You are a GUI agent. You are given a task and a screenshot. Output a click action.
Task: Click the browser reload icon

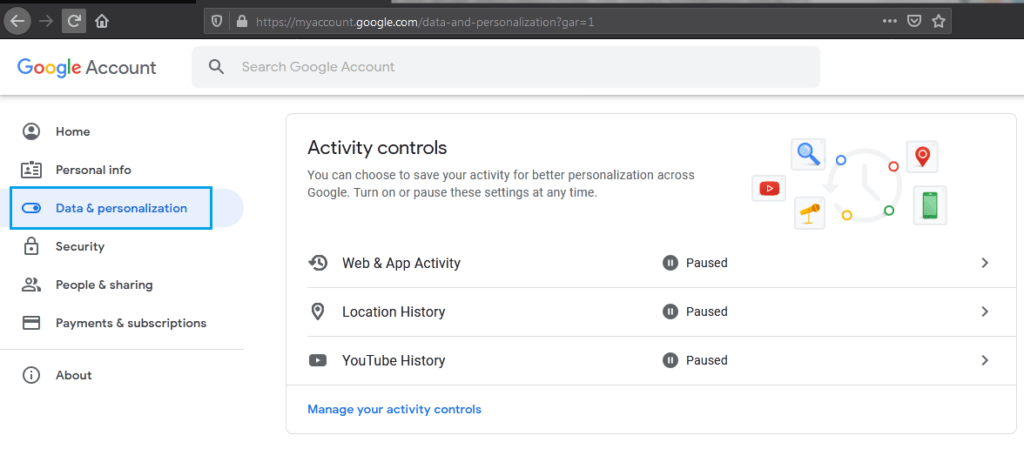pyautogui.click(x=73, y=20)
